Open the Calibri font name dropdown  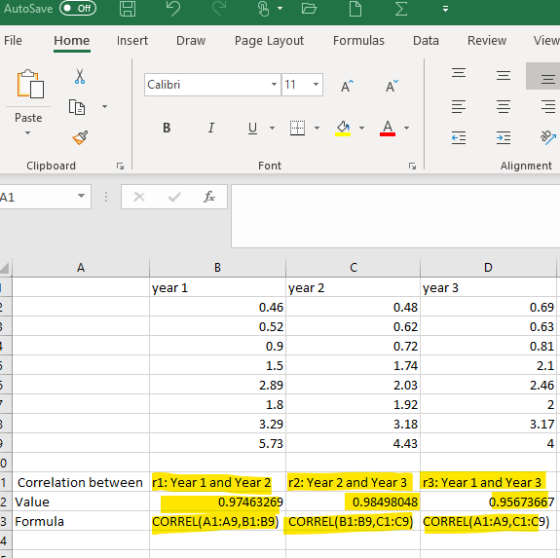coord(274,85)
